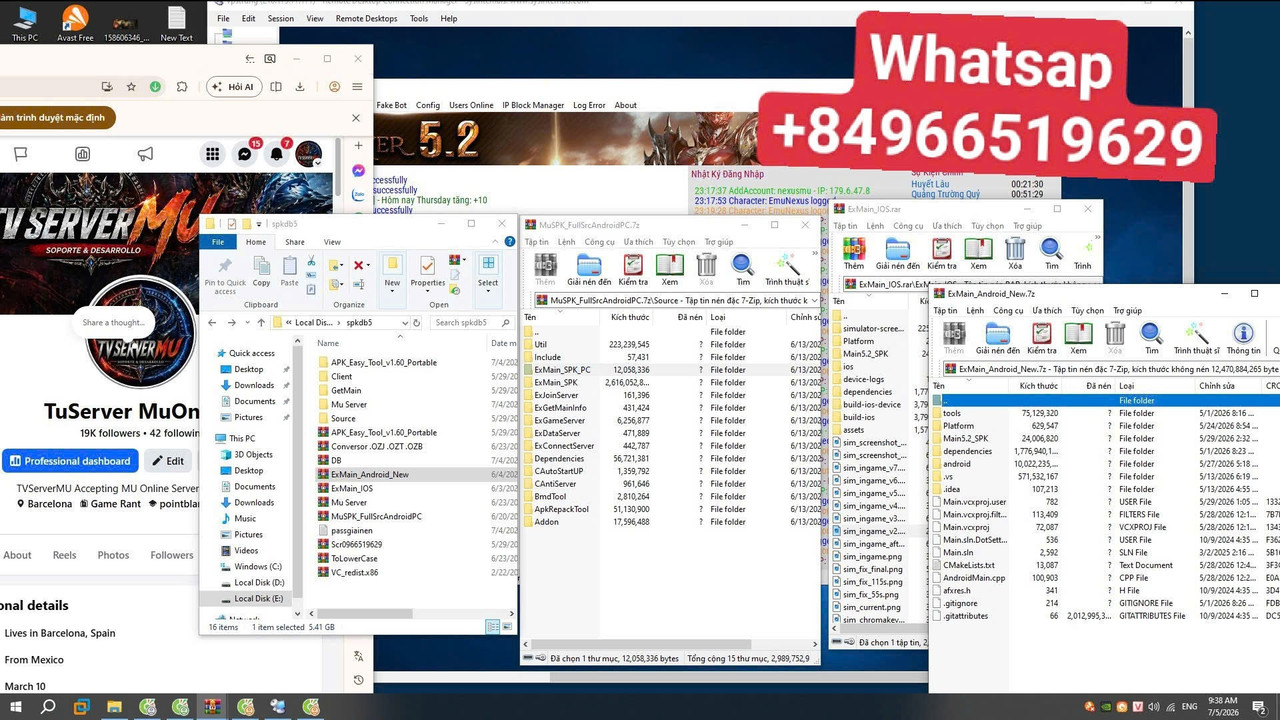Screen dimensions: 1280x720
Task: Click the Hỏi AI button
Action: [x=232, y=87]
